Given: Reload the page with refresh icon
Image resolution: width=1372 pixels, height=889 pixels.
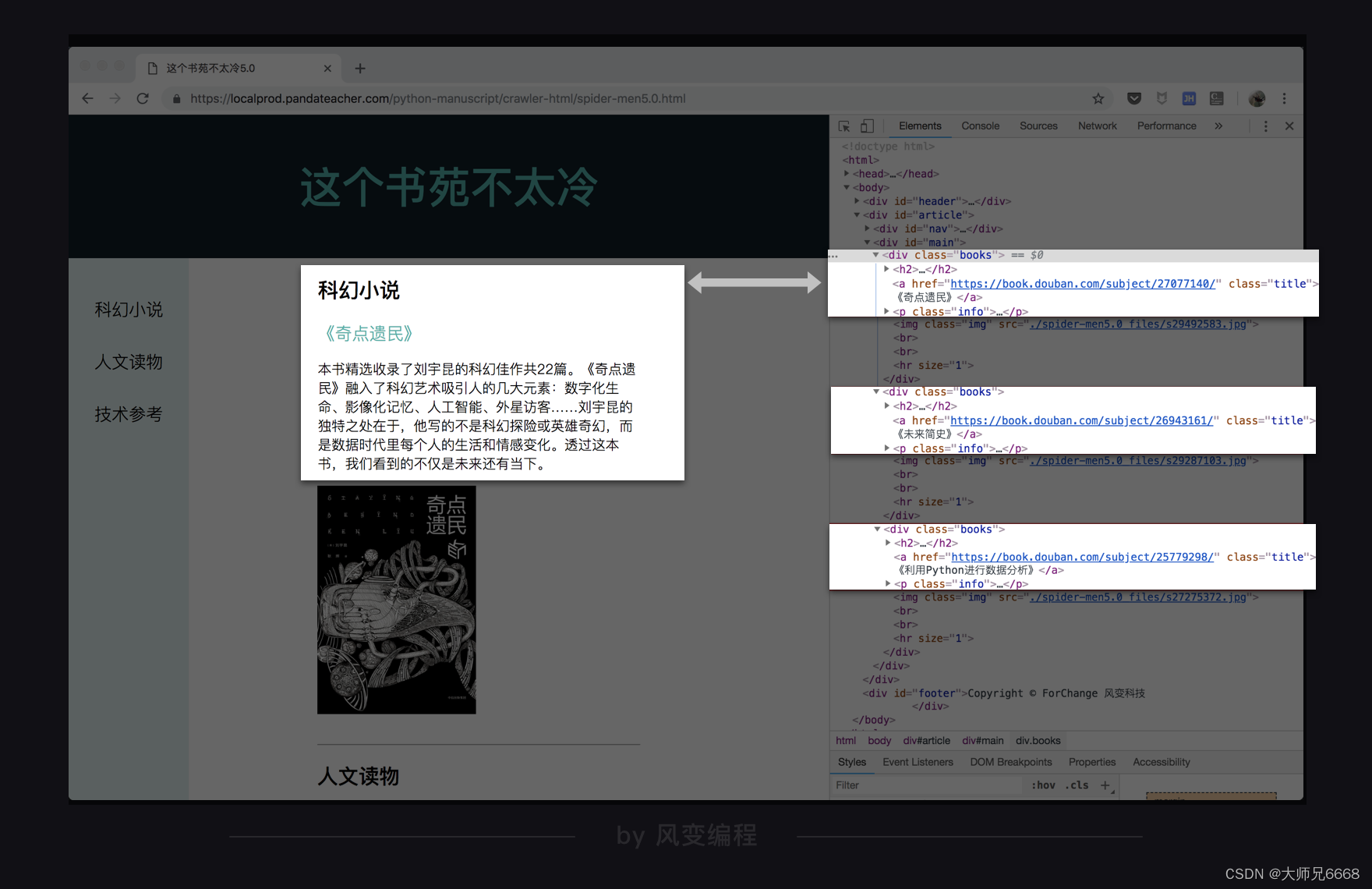Looking at the screenshot, I should (143, 98).
